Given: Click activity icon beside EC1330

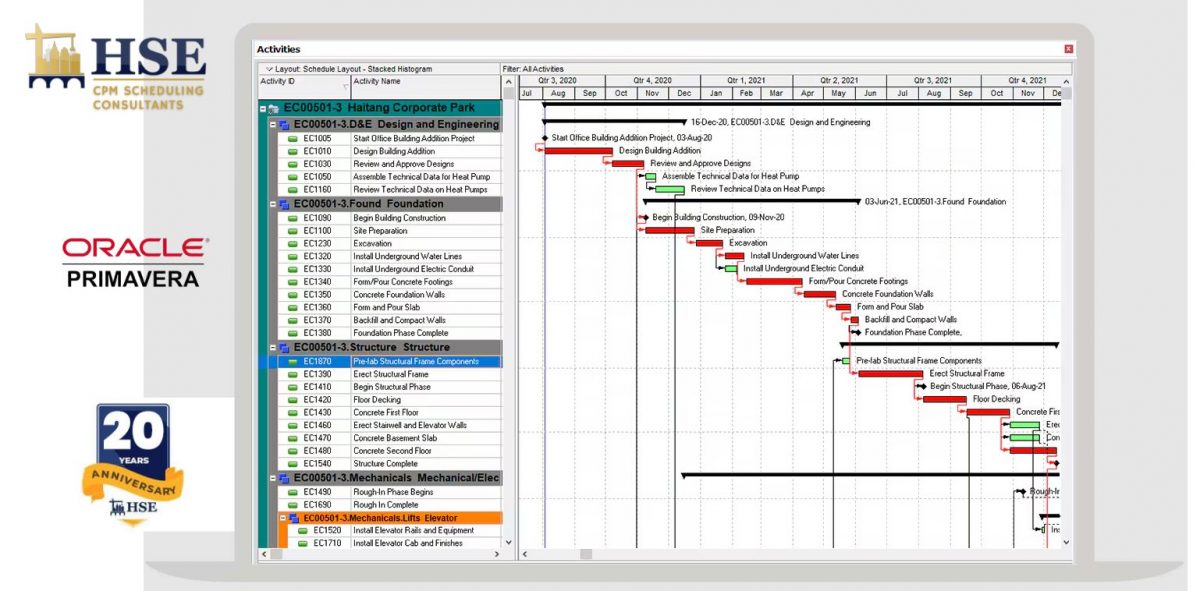Looking at the screenshot, I should point(293,269).
